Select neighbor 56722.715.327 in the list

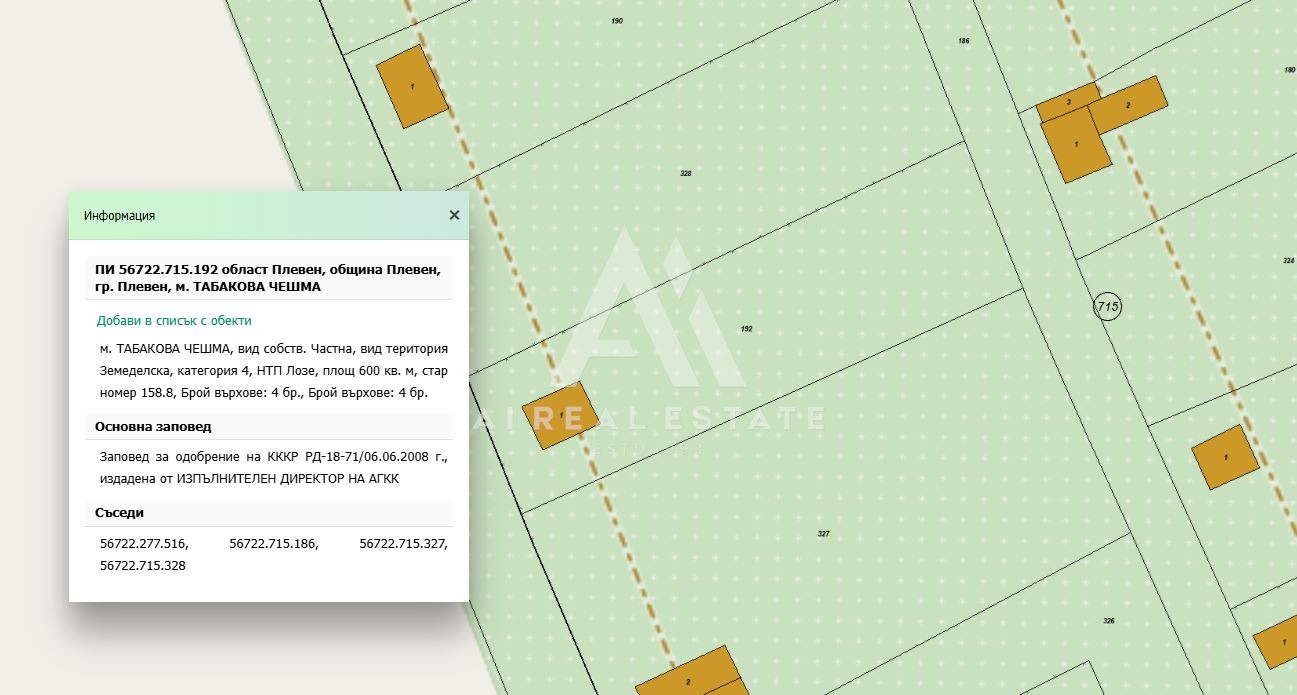403,544
